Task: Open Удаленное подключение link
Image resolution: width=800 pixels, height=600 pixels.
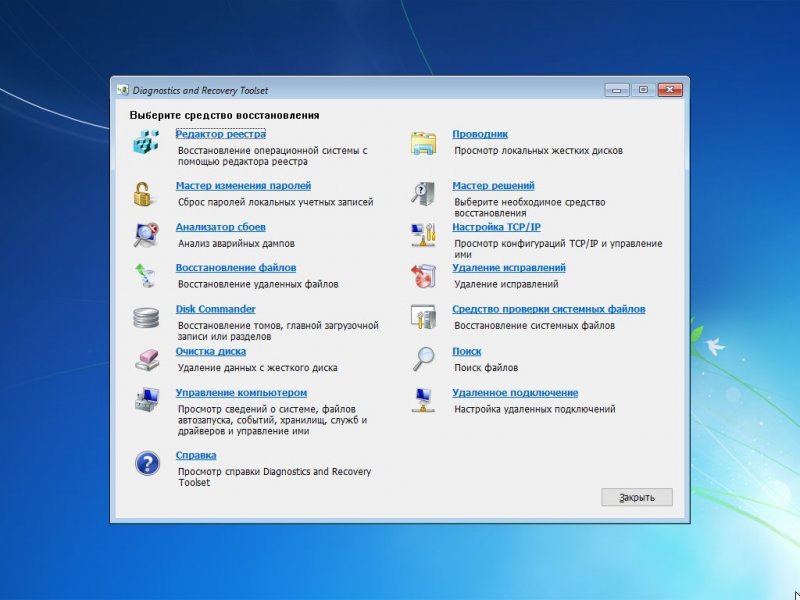Action: click(x=515, y=393)
